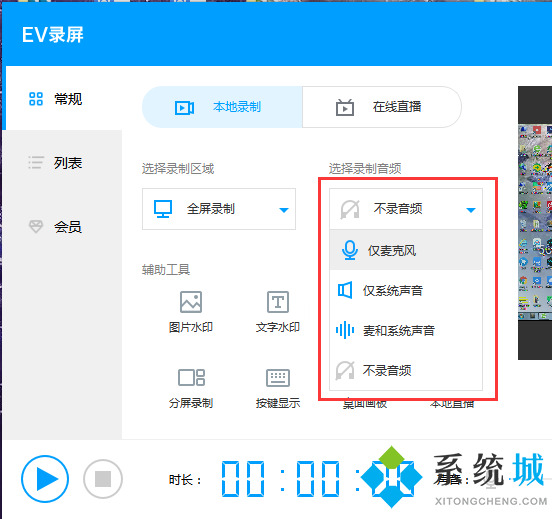Collapse the 不录音频 audio selection dropdown

tap(406, 209)
